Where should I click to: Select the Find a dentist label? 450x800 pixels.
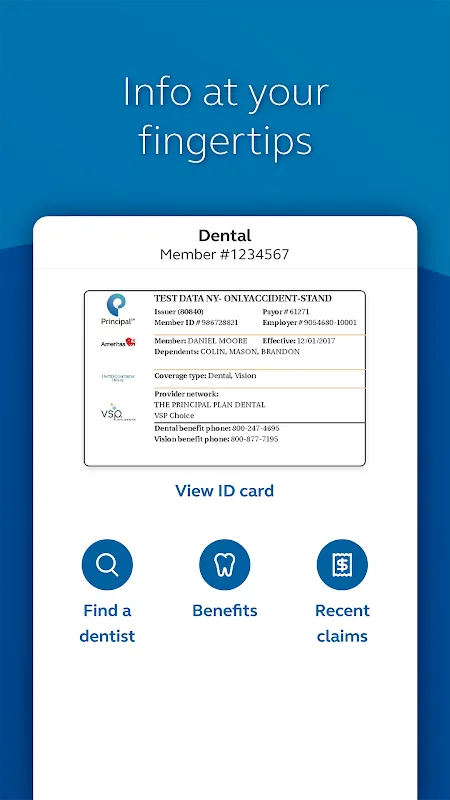pos(107,623)
